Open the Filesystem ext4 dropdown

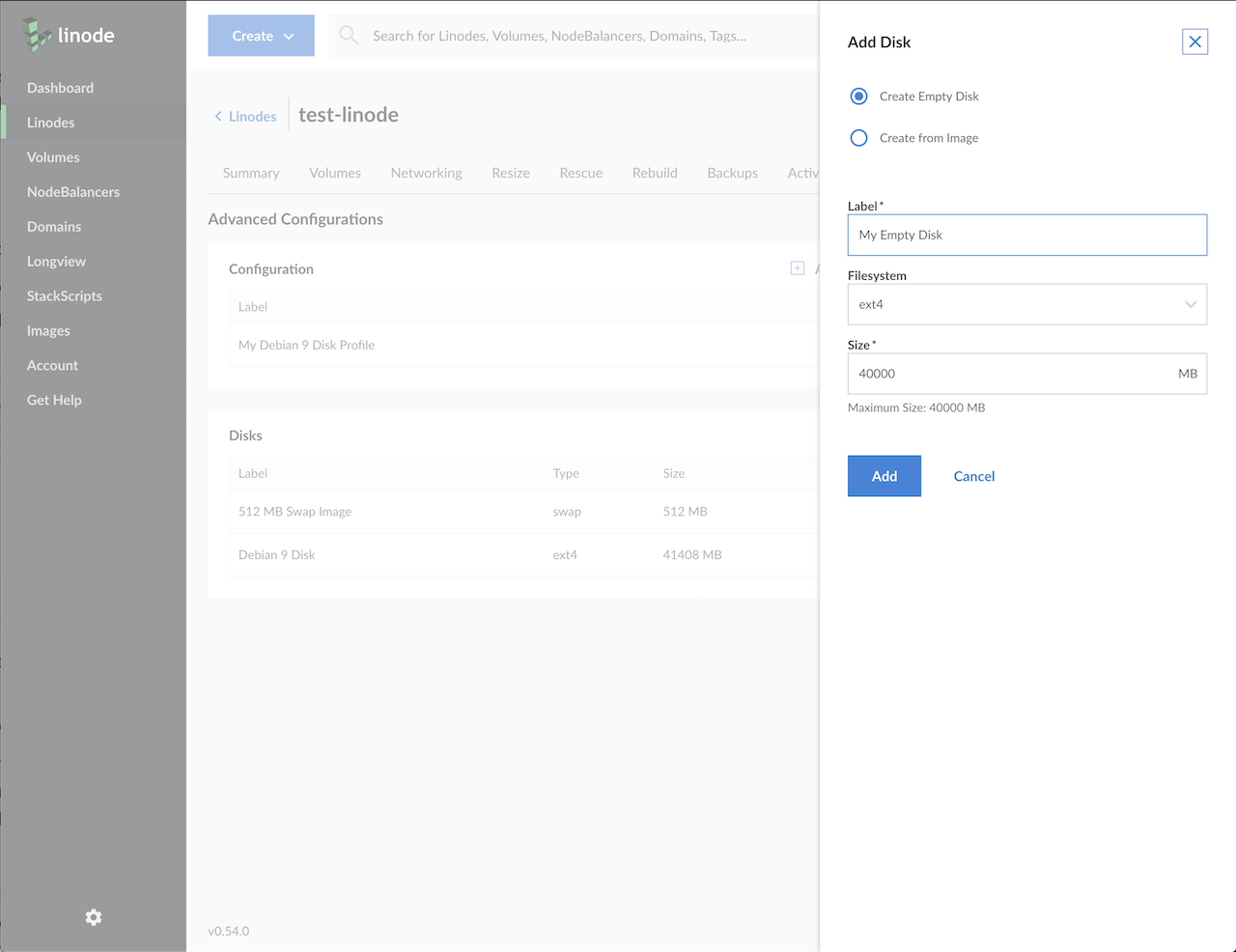(1026, 304)
